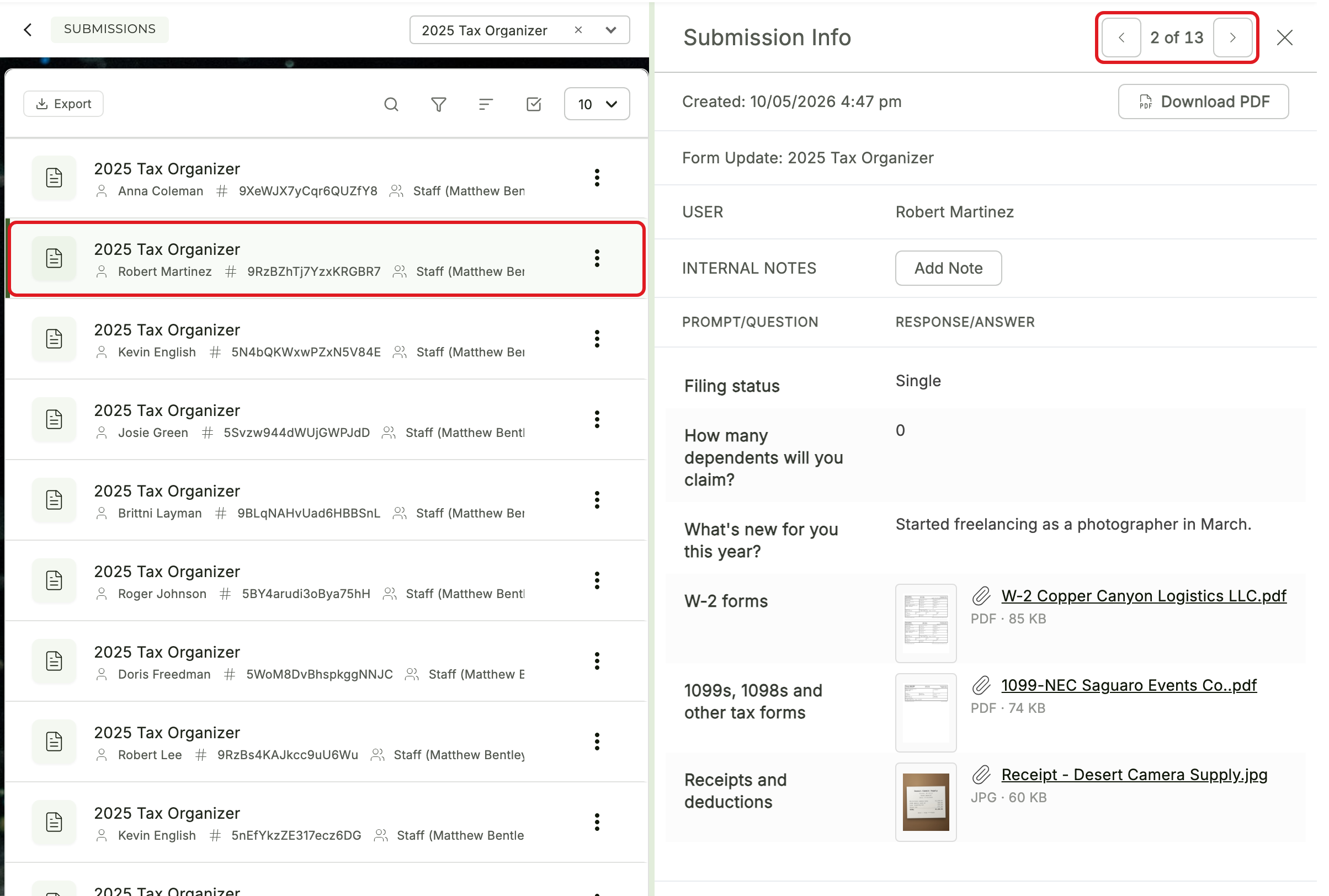
Task: Go back using the left arrow
Action: (28, 29)
